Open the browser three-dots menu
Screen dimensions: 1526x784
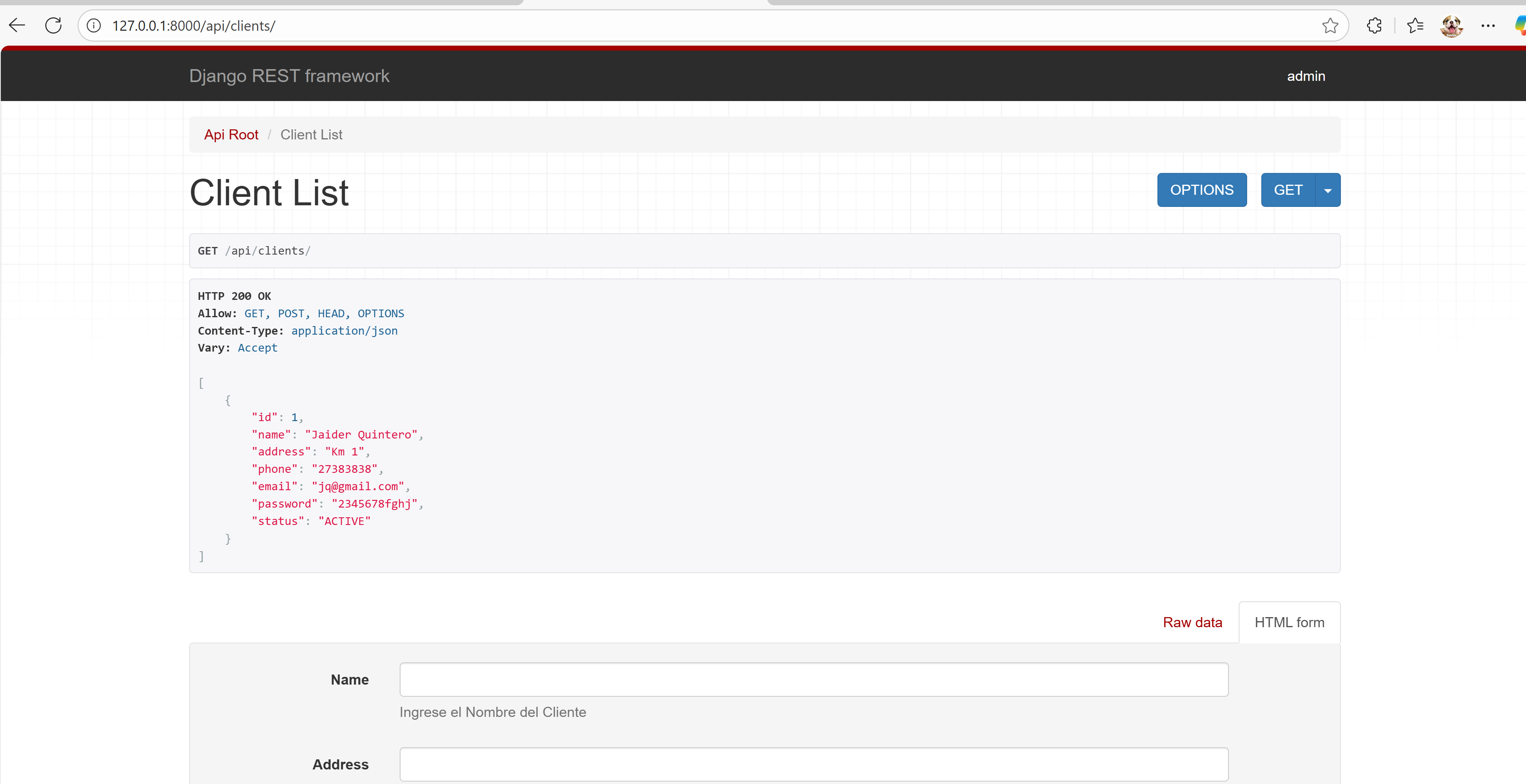pos(1488,25)
